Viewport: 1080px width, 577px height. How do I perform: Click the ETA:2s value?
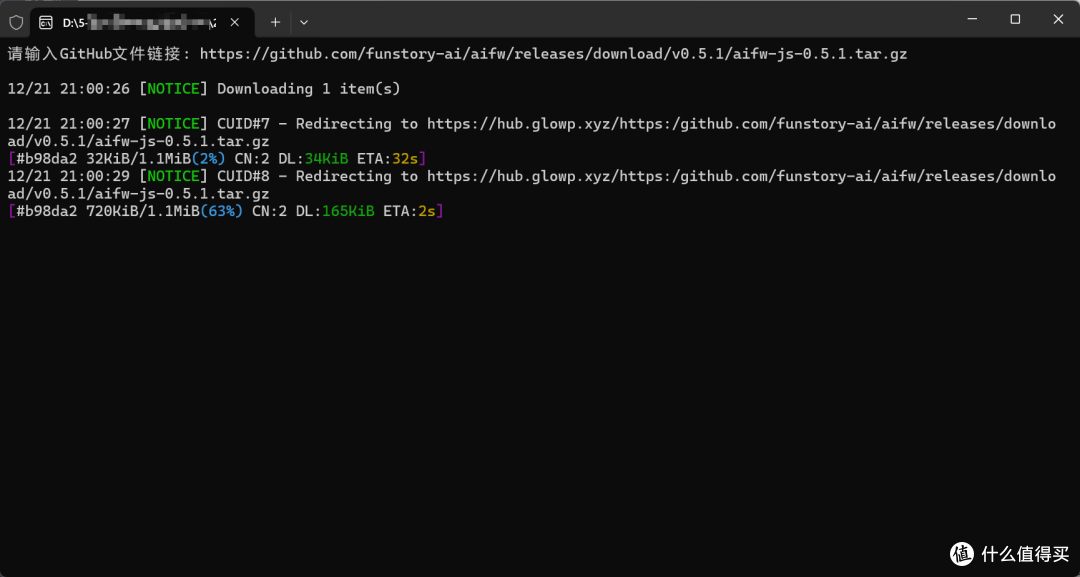(x=409, y=211)
